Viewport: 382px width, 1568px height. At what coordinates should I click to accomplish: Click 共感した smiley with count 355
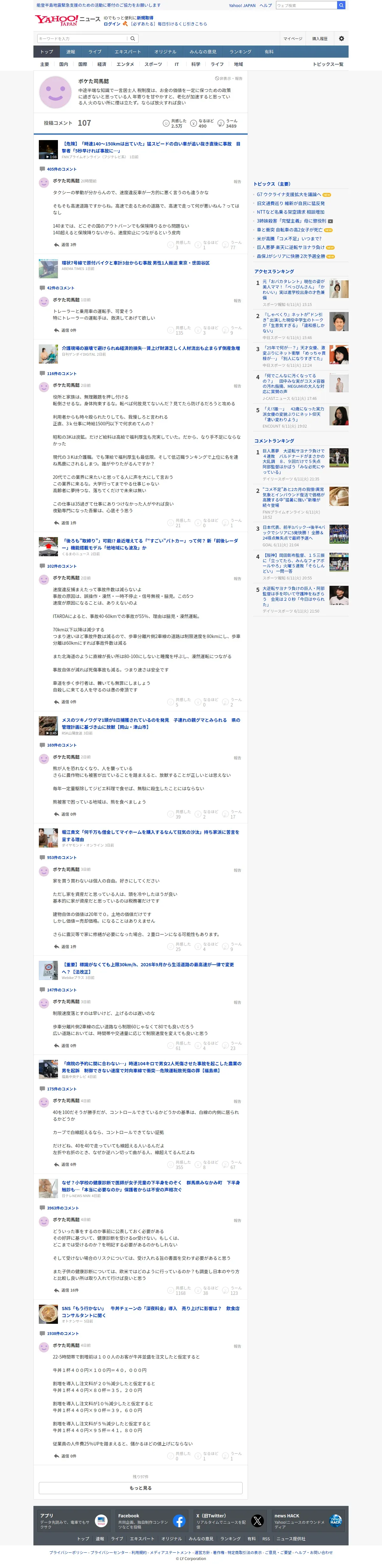point(171,1165)
